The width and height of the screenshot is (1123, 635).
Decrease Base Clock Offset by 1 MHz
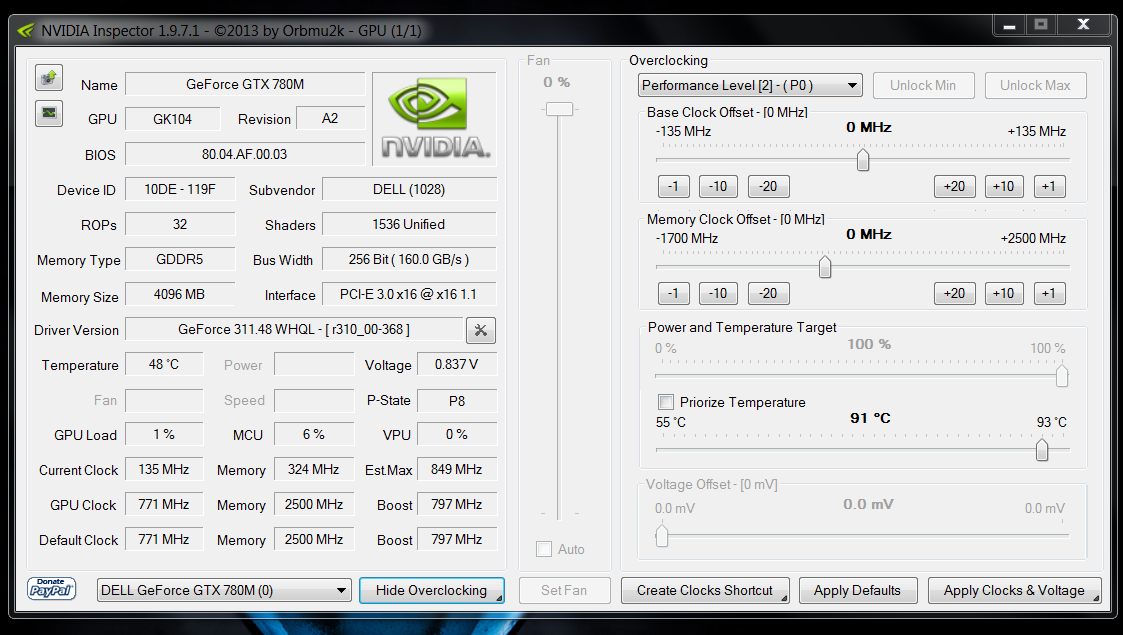click(x=674, y=186)
